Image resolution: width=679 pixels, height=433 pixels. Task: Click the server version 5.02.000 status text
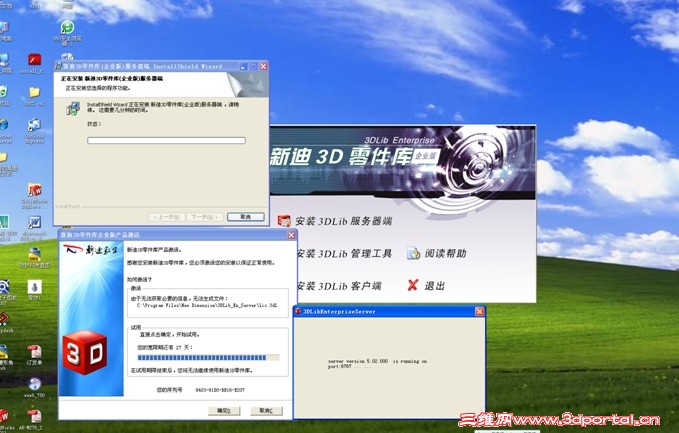point(377,364)
